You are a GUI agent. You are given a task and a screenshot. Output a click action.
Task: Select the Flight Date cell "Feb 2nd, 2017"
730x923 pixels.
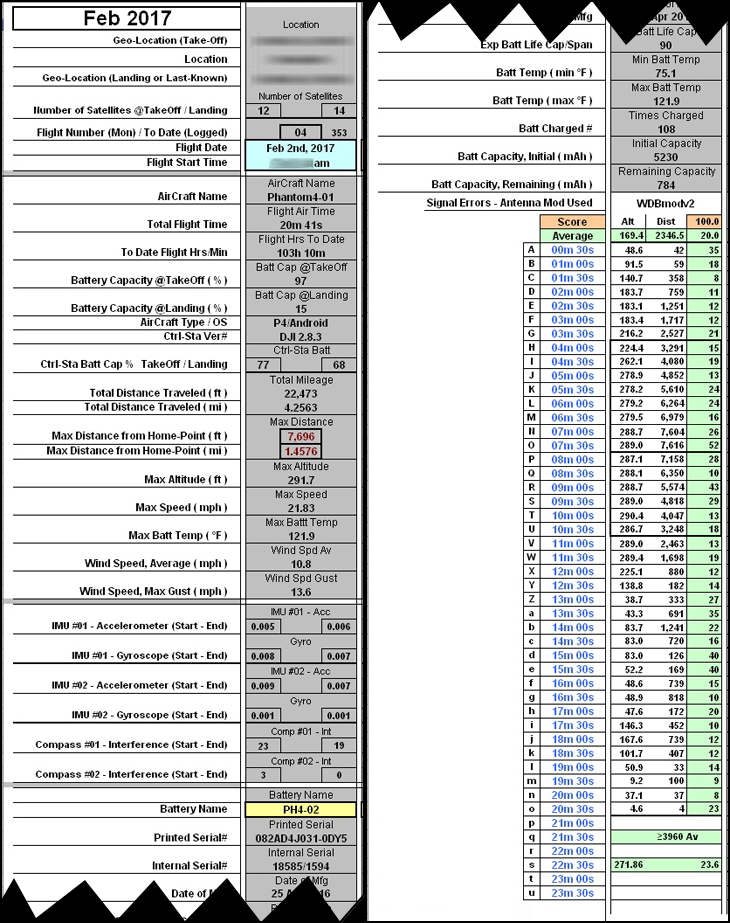pyautogui.click(x=300, y=148)
